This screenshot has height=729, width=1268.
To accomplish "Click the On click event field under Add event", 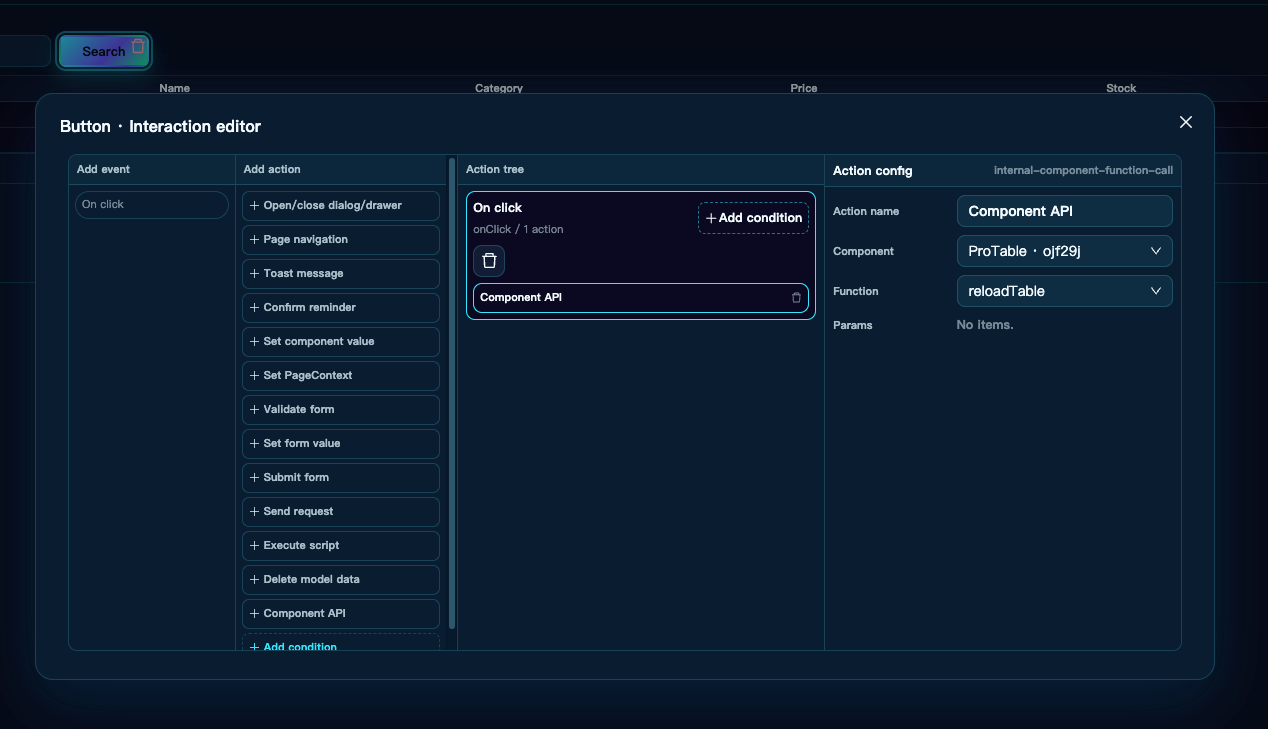I will coord(152,205).
